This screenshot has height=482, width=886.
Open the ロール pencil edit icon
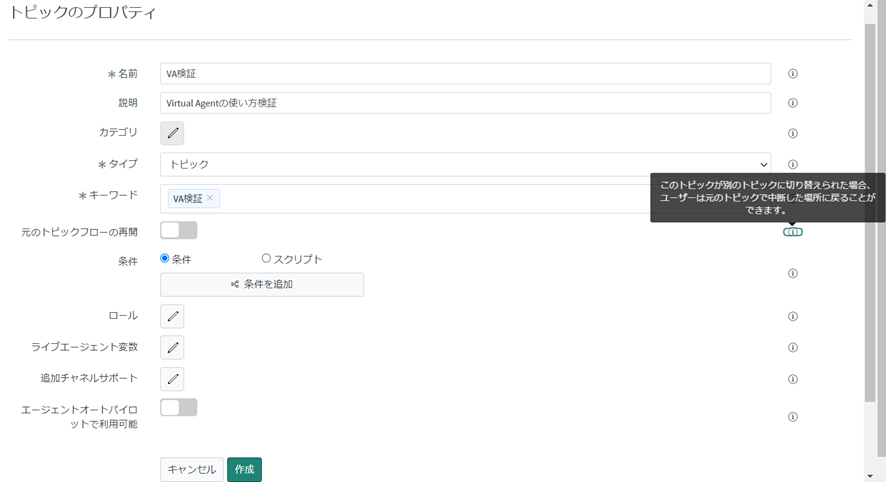coord(172,316)
